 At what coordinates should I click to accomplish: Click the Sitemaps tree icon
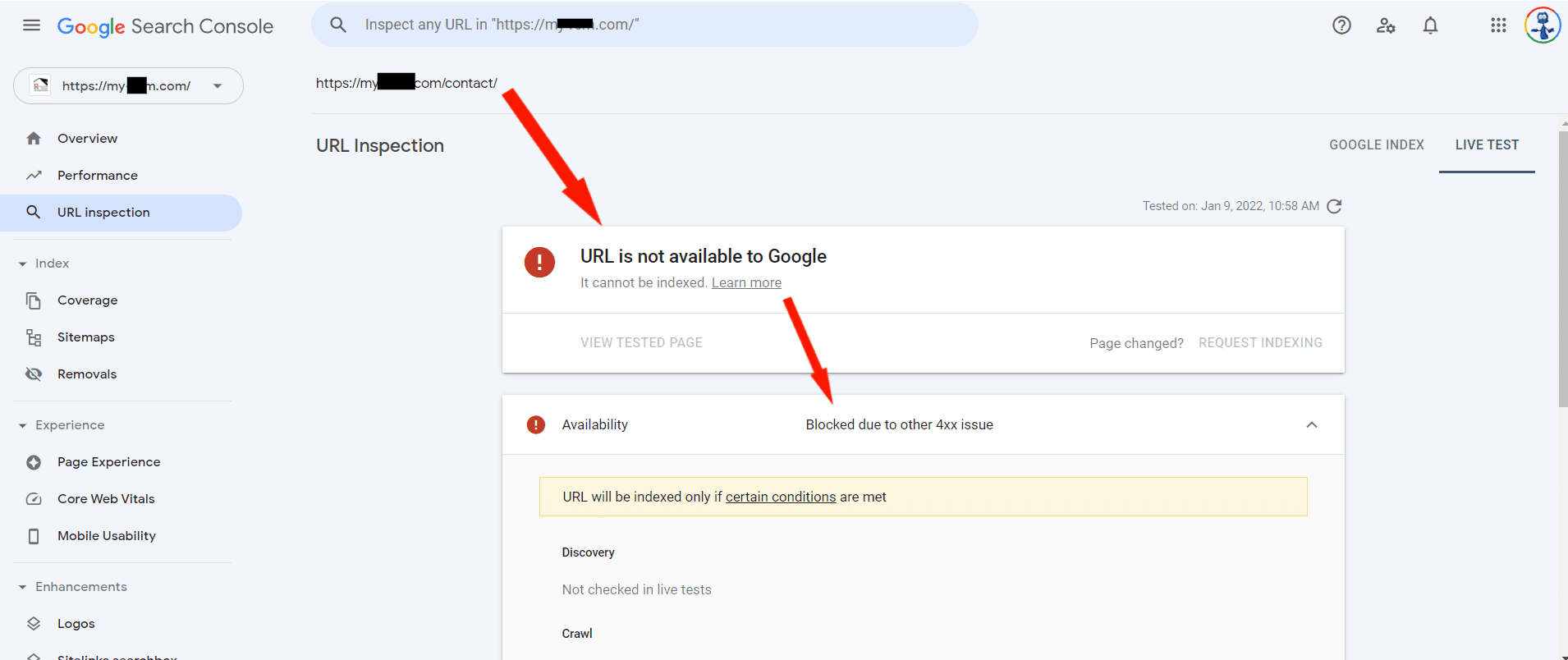coord(34,337)
